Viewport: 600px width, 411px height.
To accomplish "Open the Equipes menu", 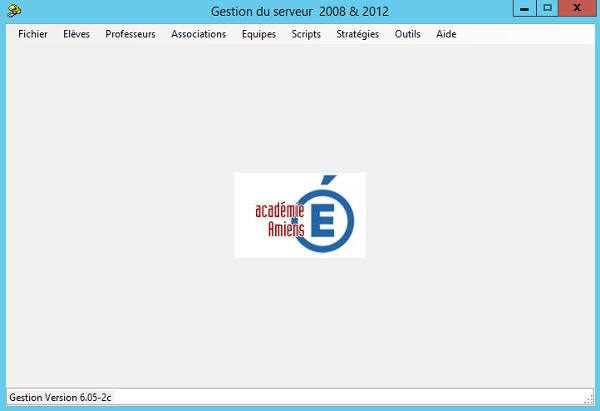I will [x=258, y=34].
